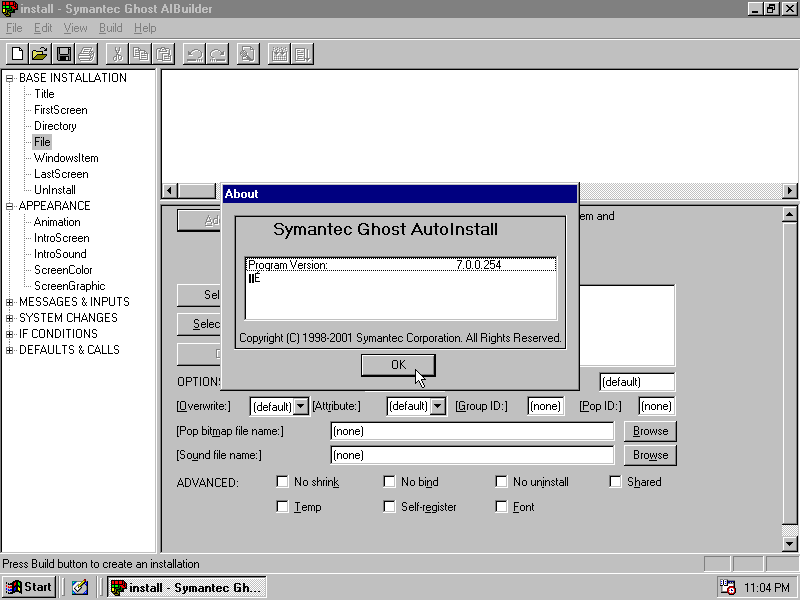The image size is (800, 600).
Task: Click the Sound file name field
Action: pos(472,455)
